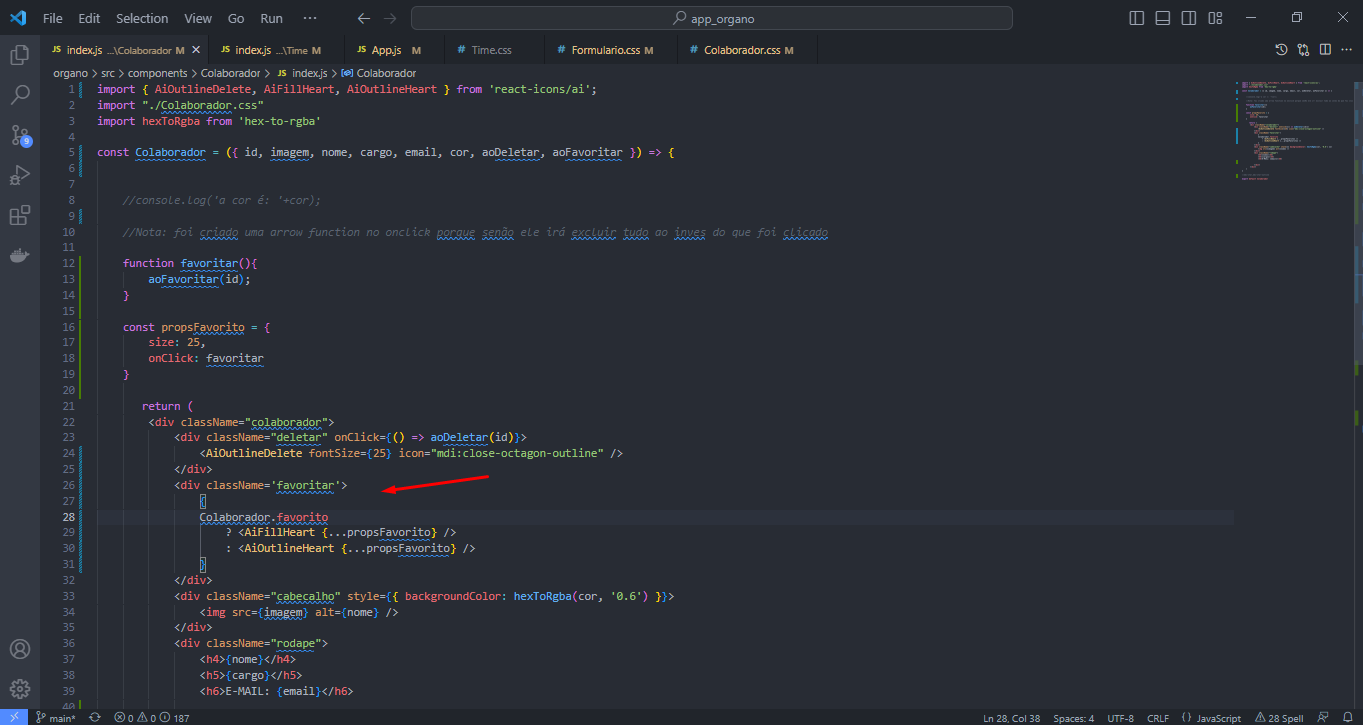Toggle the secondary side bar visibility
Screen dimensions: 1363x725
point(1188,18)
